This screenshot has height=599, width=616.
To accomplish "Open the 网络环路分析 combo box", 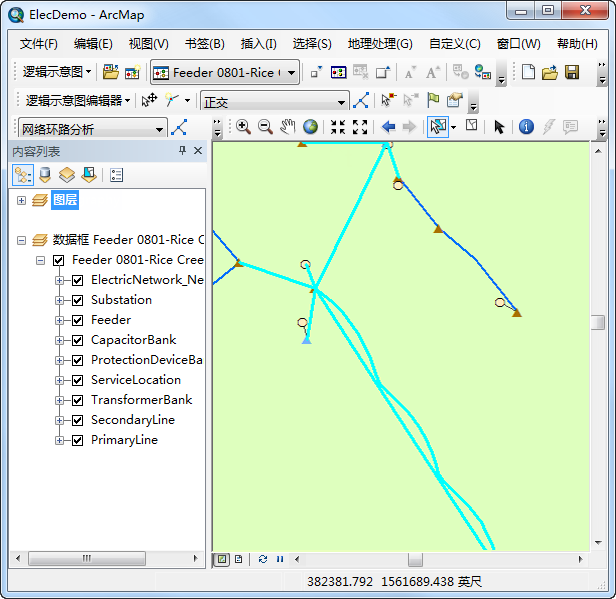I will [x=160, y=128].
